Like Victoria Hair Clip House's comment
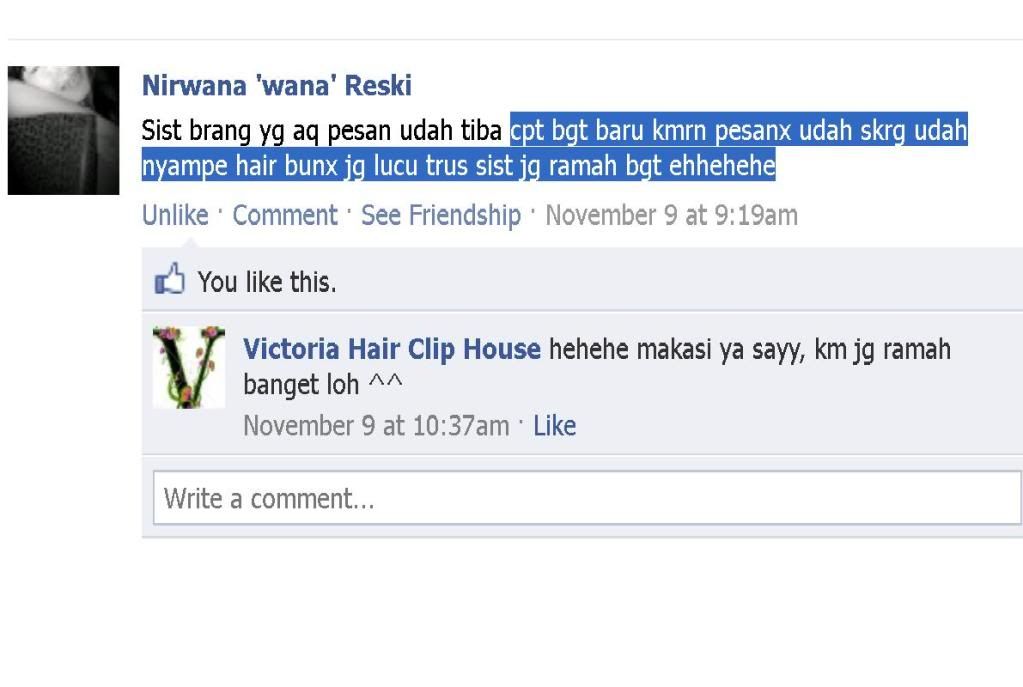The width and height of the screenshot is (1023, 687). [555, 425]
